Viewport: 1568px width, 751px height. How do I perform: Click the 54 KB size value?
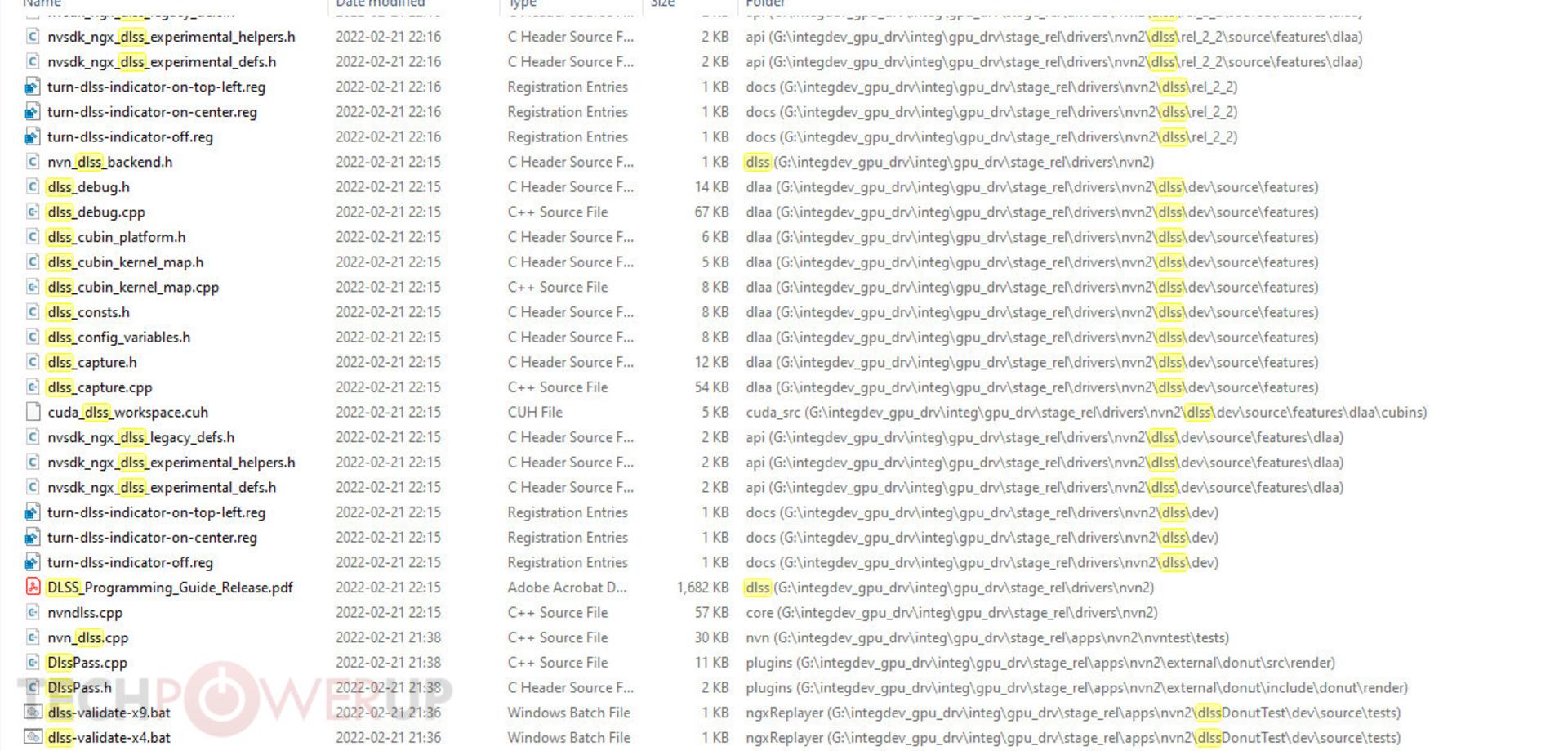711,387
